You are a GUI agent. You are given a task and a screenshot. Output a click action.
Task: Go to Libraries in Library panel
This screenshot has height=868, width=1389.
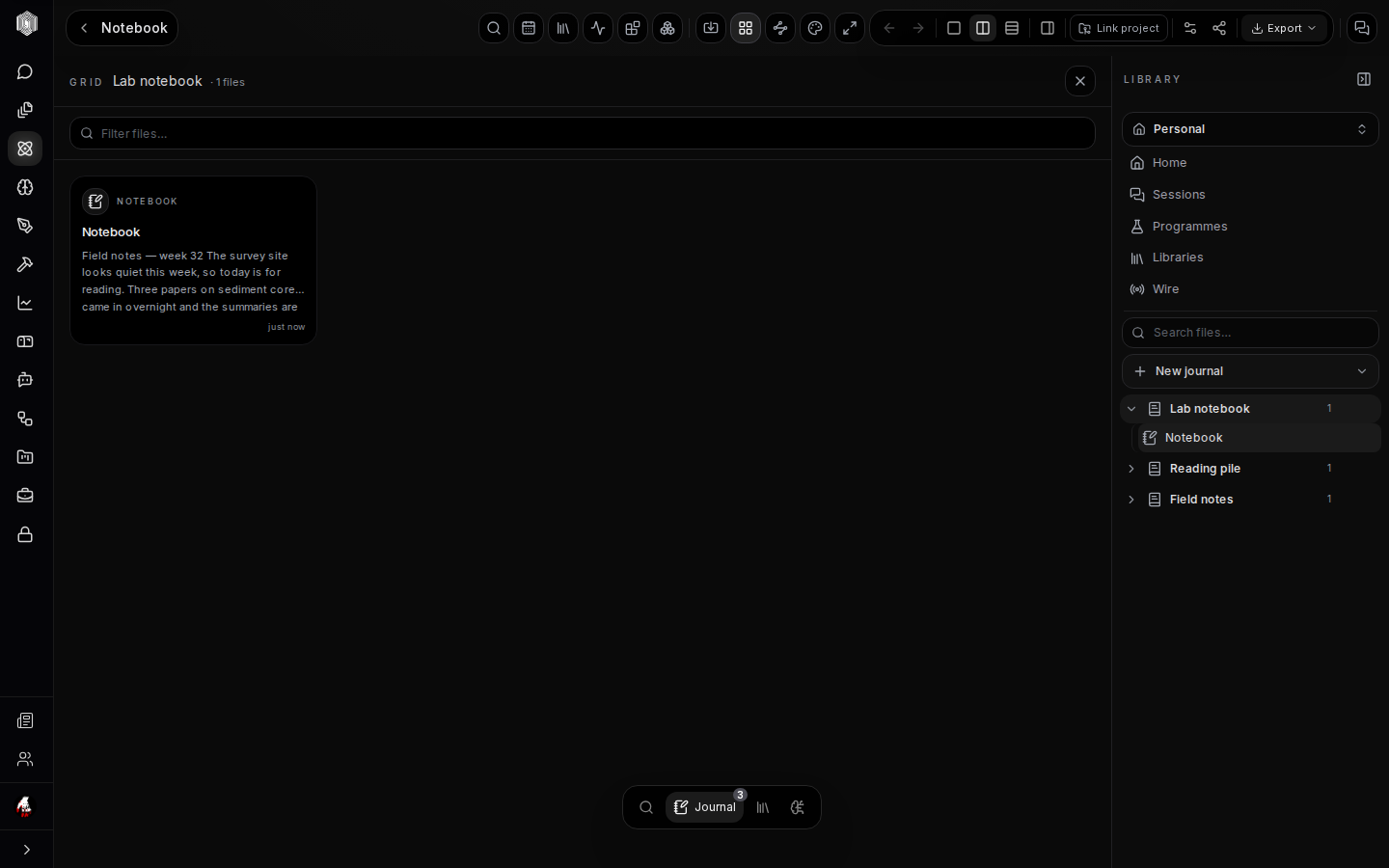[1250, 258]
